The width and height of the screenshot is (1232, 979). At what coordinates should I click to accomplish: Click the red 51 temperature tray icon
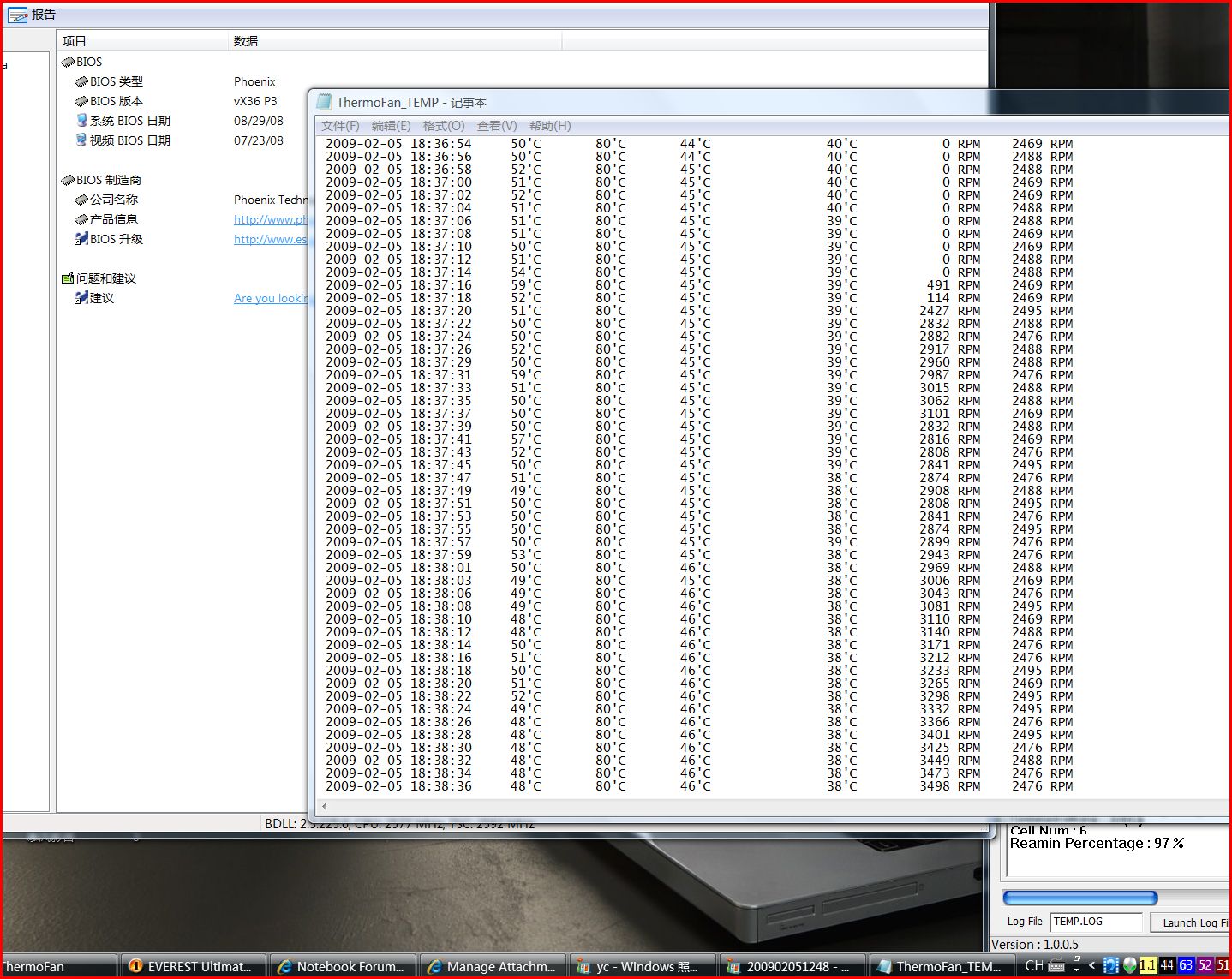click(x=1223, y=965)
